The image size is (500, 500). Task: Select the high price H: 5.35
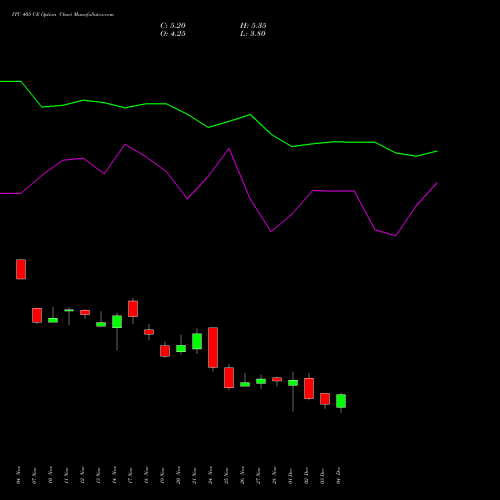click(x=253, y=26)
